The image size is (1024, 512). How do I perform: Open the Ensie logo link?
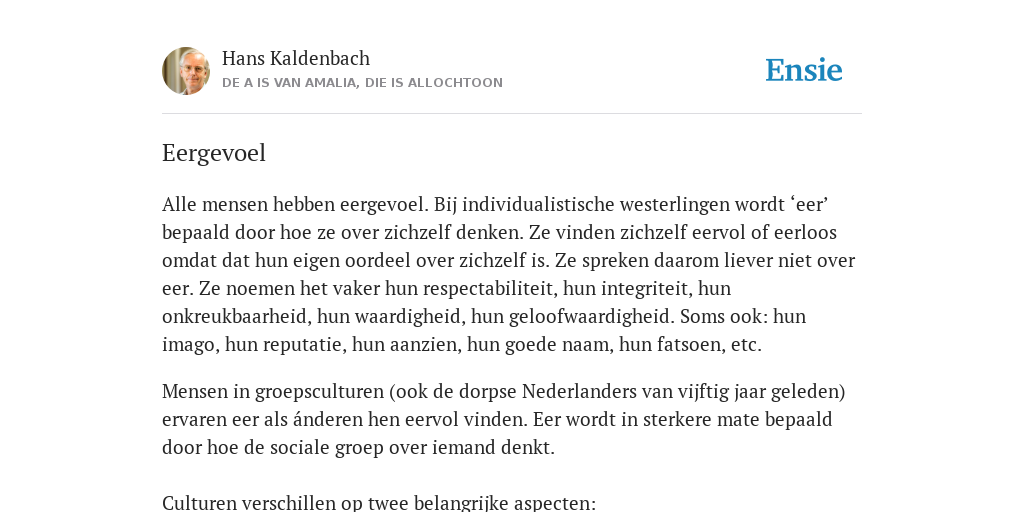(804, 70)
